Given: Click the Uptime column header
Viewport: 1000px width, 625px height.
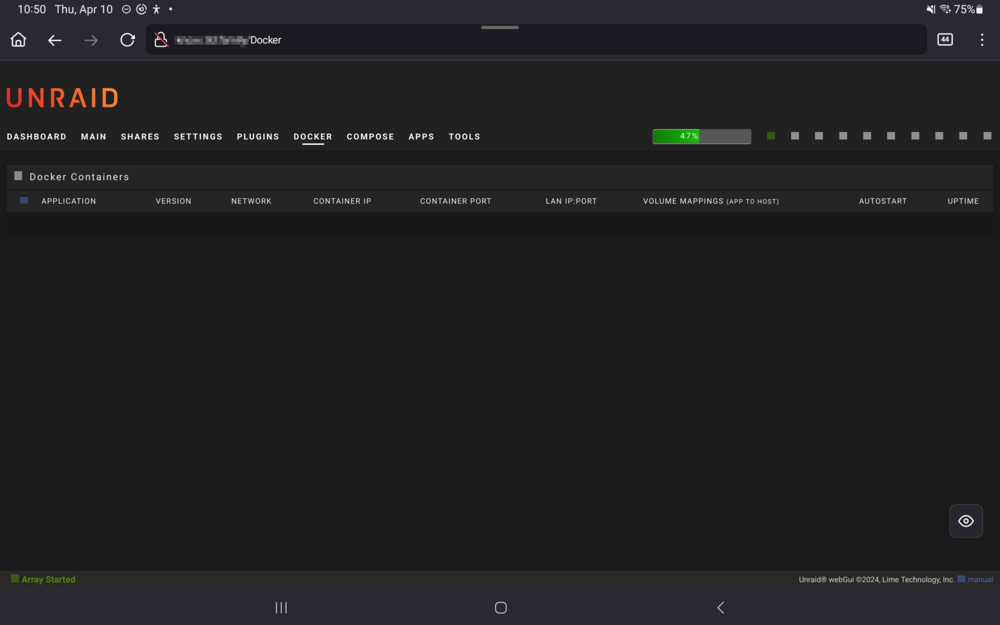Looking at the screenshot, I should (963, 201).
